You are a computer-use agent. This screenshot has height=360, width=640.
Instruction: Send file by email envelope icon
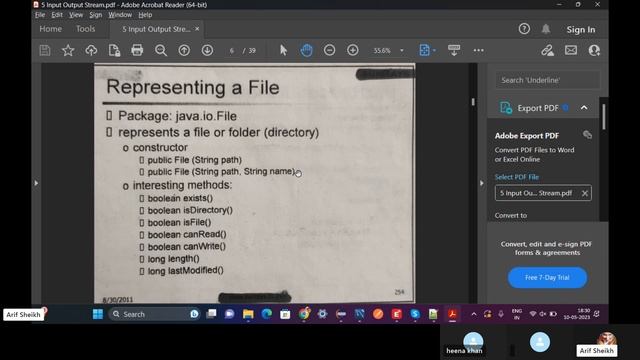(571, 50)
